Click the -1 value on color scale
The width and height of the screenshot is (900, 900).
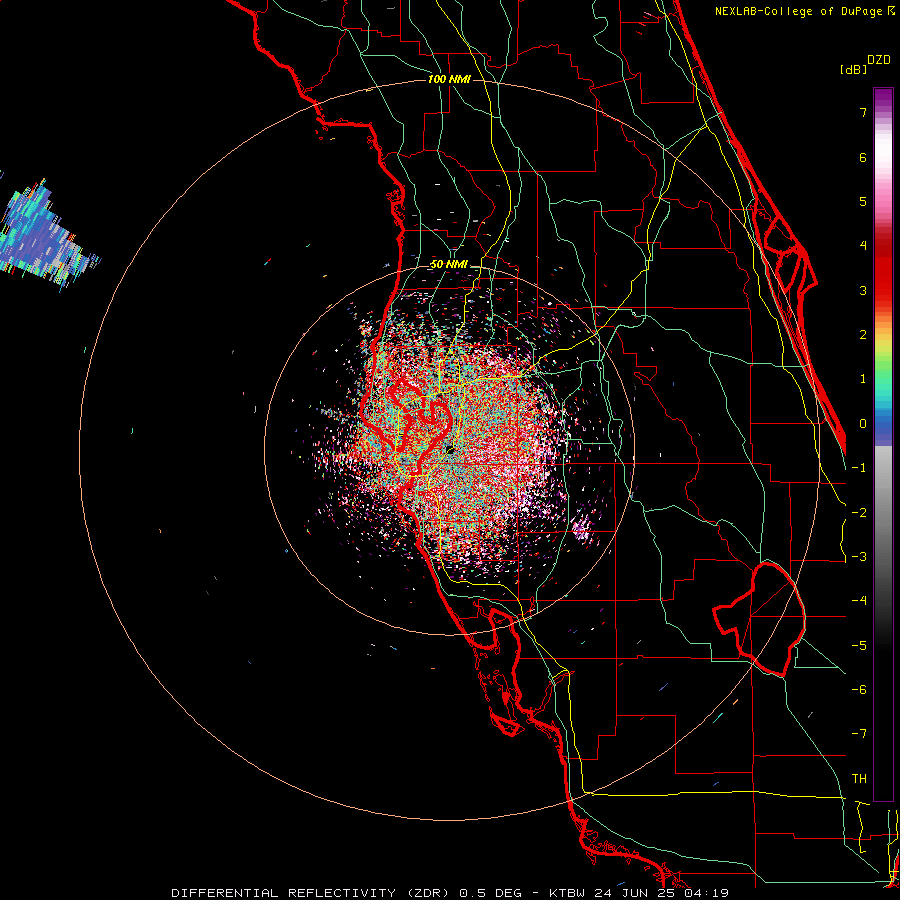(x=859, y=468)
